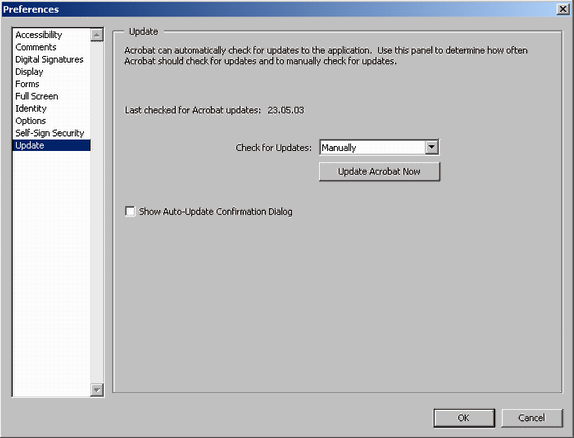Open the Forms preferences entry
This screenshot has height=438, width=574.
click(27, 84)
